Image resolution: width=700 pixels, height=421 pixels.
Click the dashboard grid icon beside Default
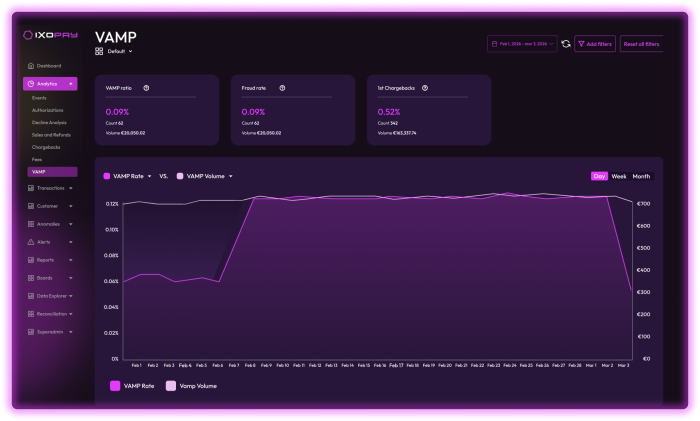coord(100,51)
